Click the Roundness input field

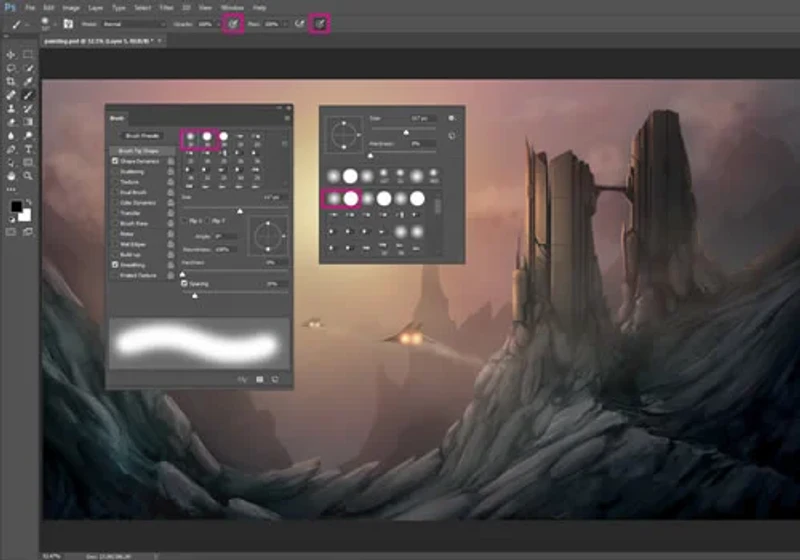tap(225, 249)
